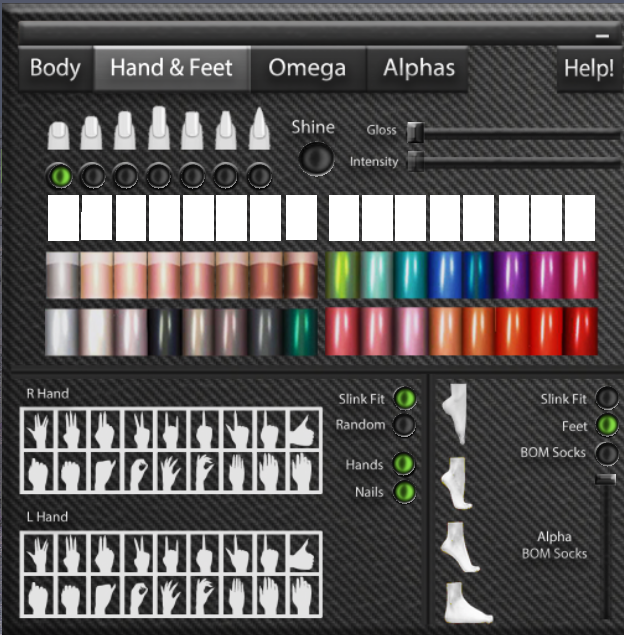Viewport: 624px width, 635px height.
Task: Pick the purple nail polish swatch
Action: tap(511, 275)
